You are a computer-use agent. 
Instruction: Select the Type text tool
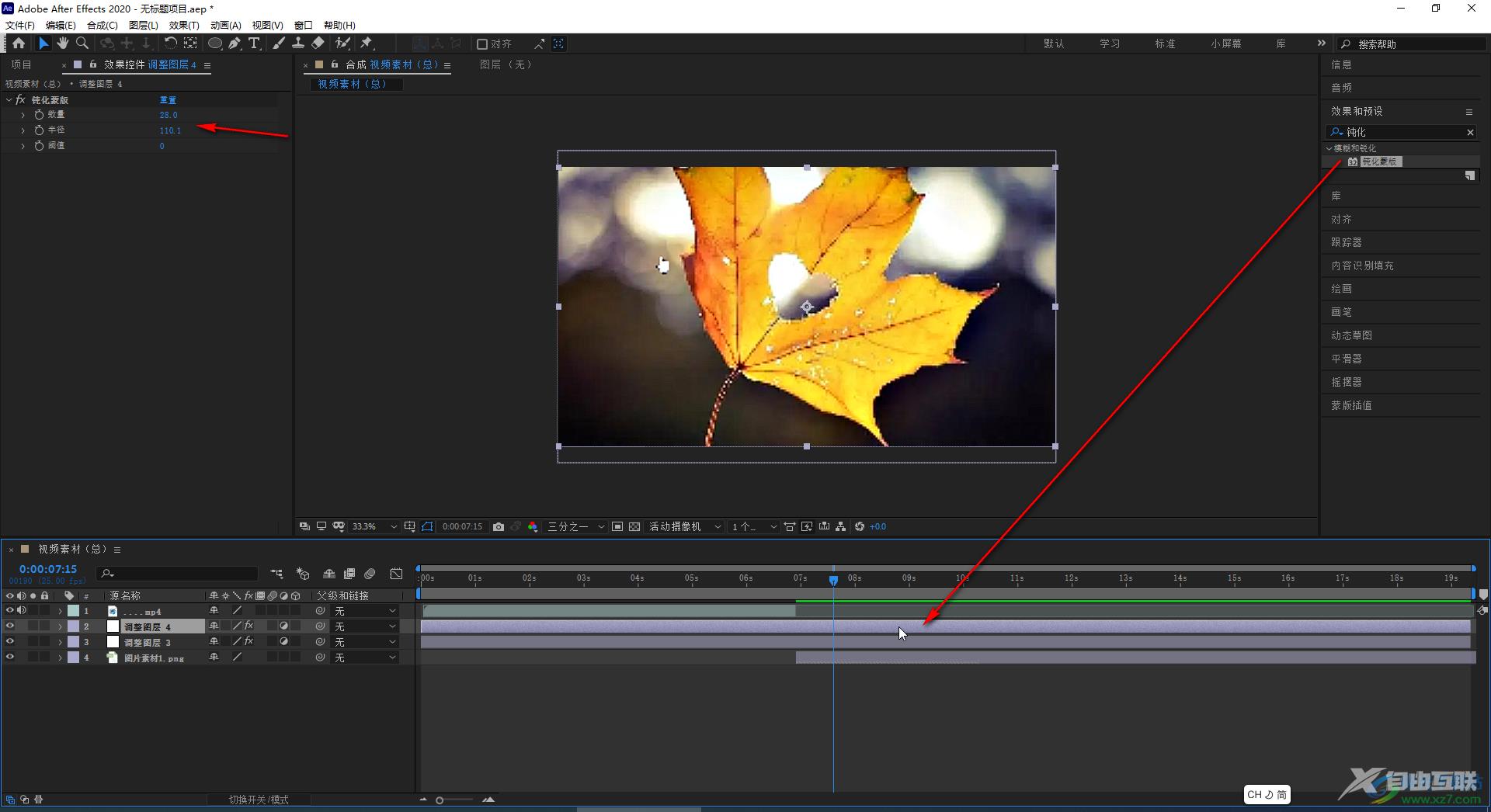click(254, 43)
